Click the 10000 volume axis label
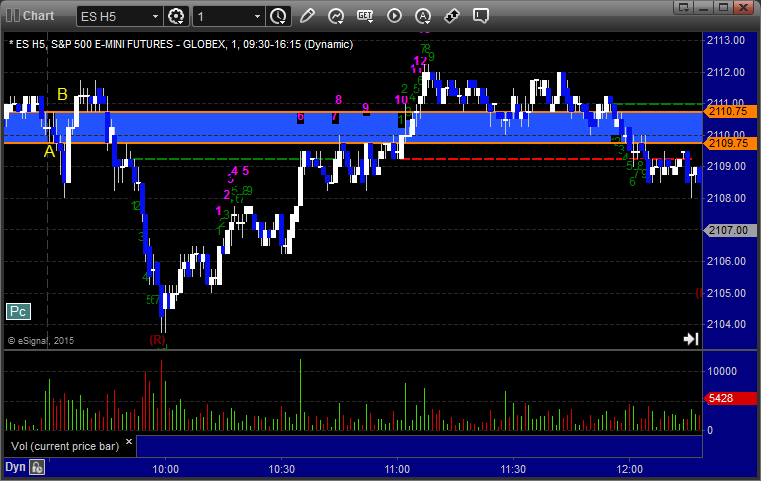This screenshot has width=761, height=481. 722,371
